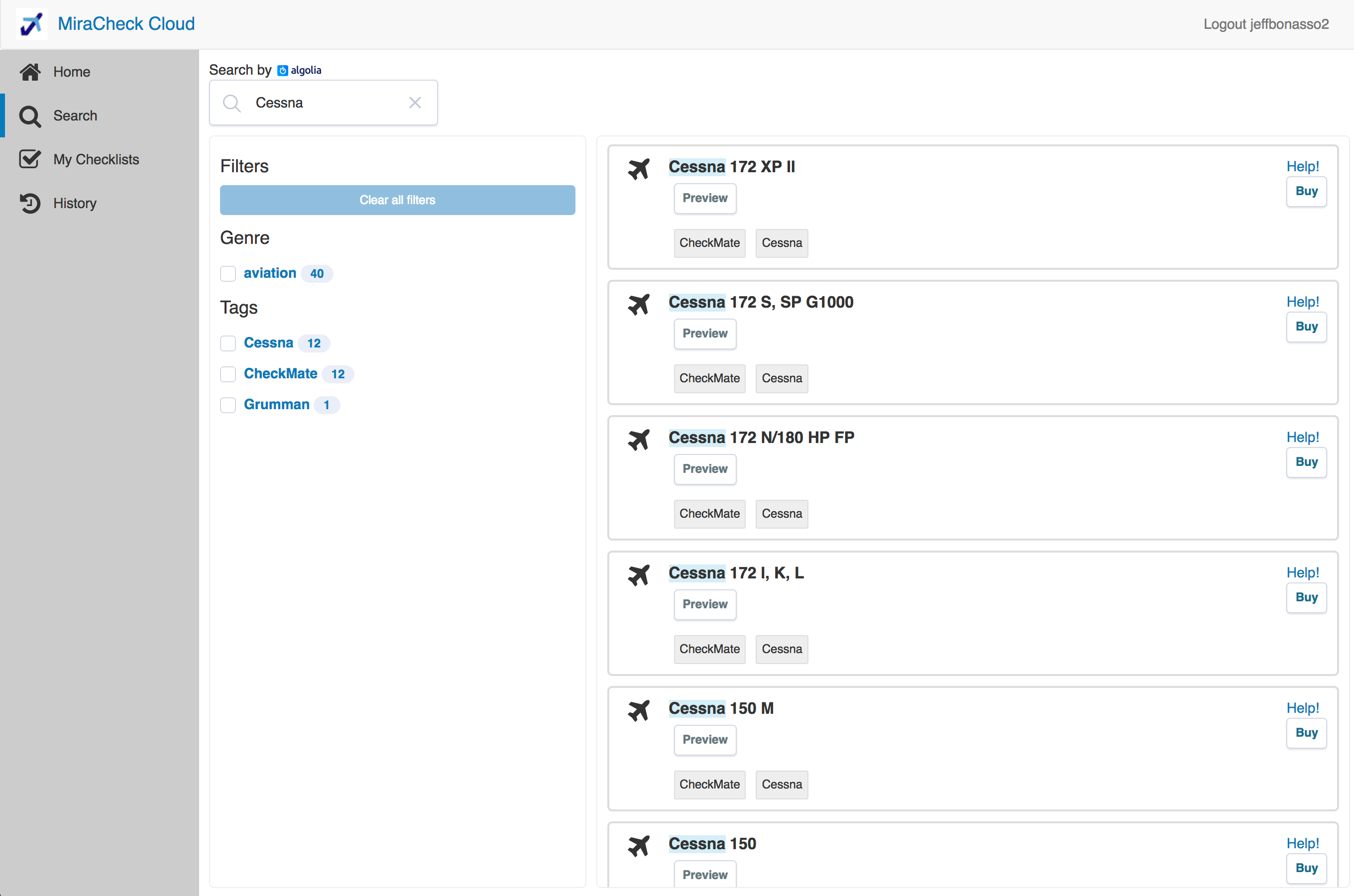
Task: Toggle the CheckMate tag filter checkbox
Action: pyautogui.click(x=228, y=374)
